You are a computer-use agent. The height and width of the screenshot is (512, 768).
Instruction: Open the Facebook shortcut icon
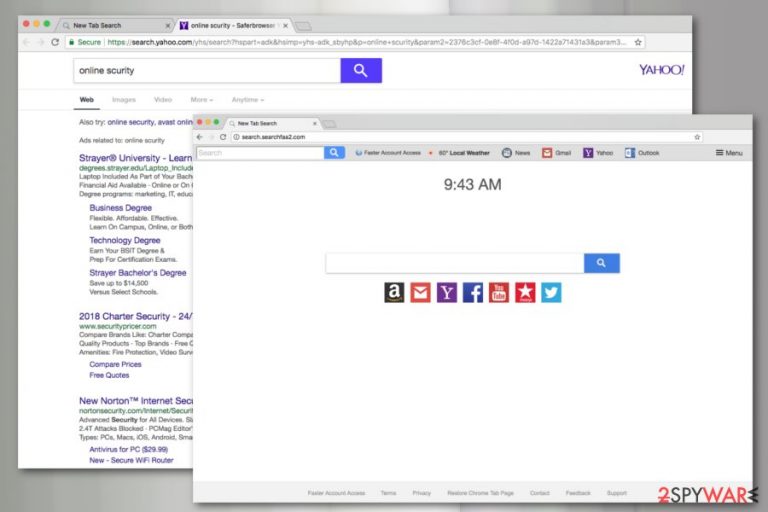point(473,293)
